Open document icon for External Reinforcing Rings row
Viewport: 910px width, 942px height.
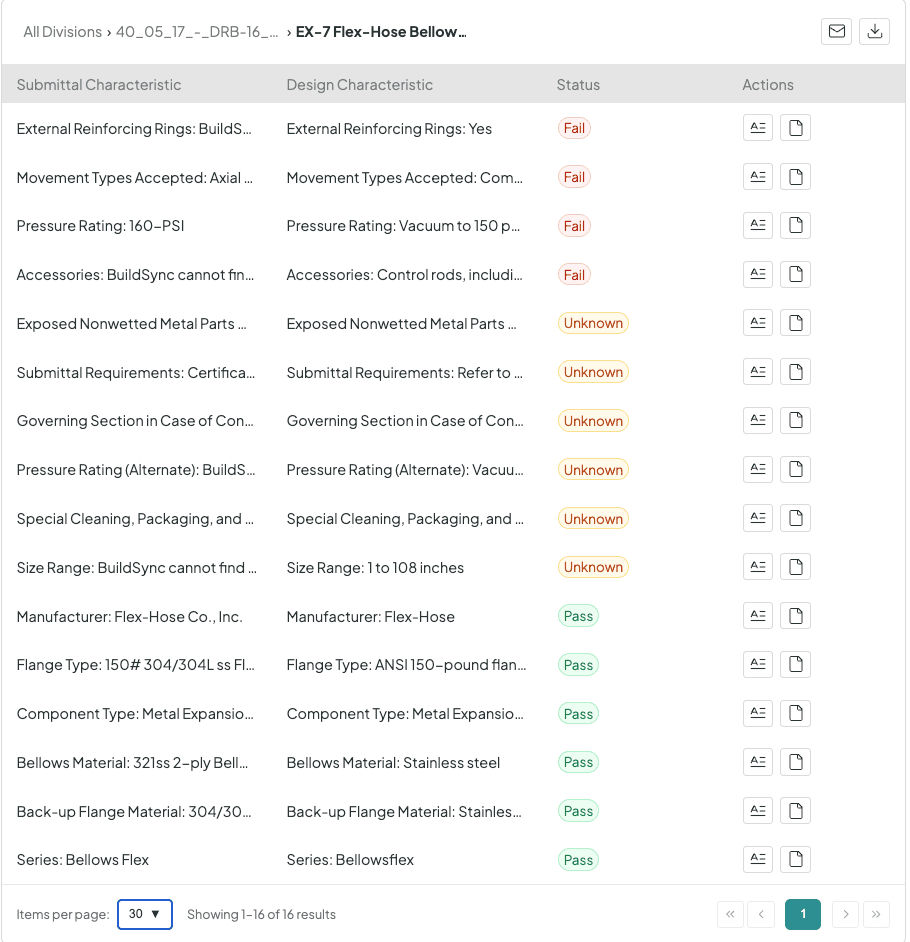(795, 128)
